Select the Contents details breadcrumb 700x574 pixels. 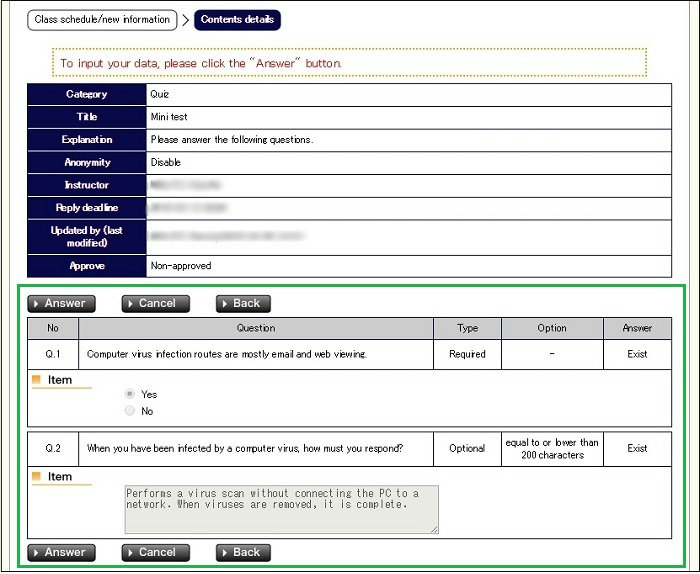tap(238, 19)
